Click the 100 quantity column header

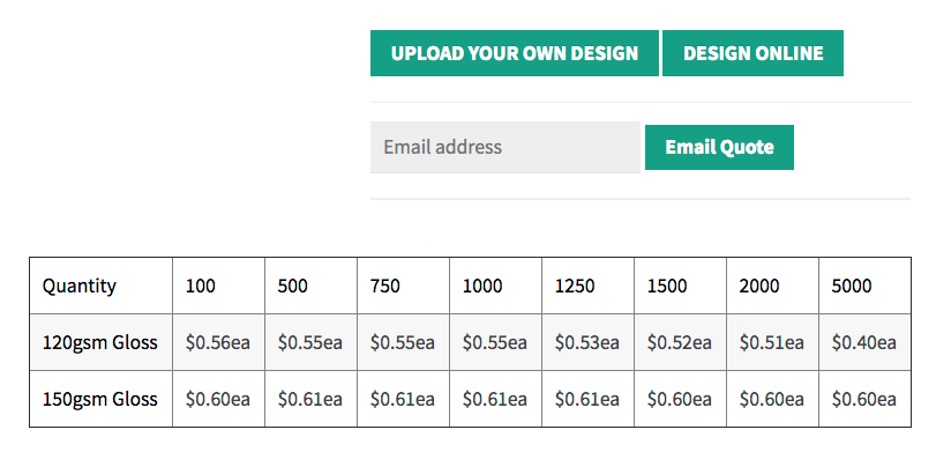[200, 286]
